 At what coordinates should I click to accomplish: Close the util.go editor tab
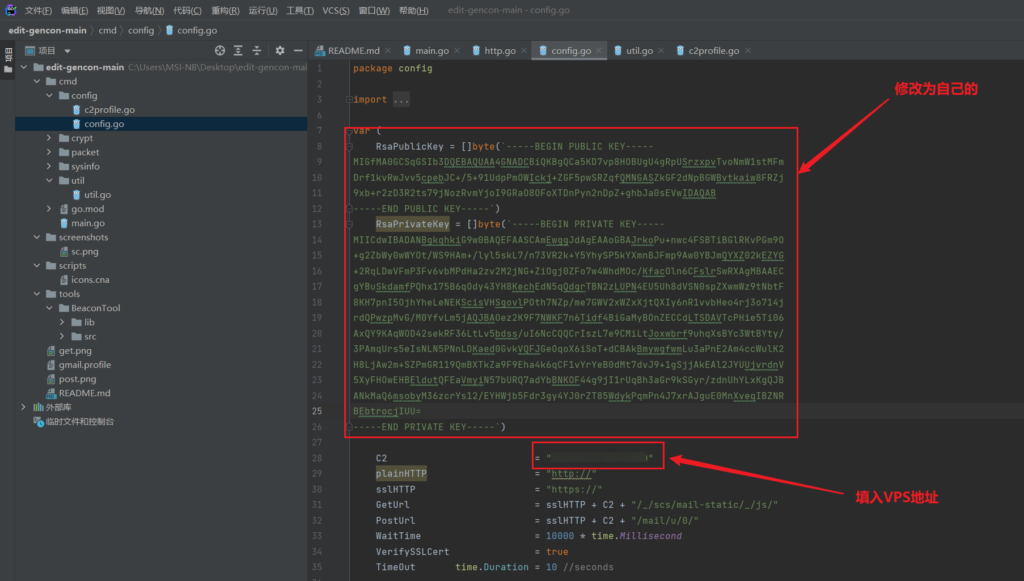click(x=661, y=50)
